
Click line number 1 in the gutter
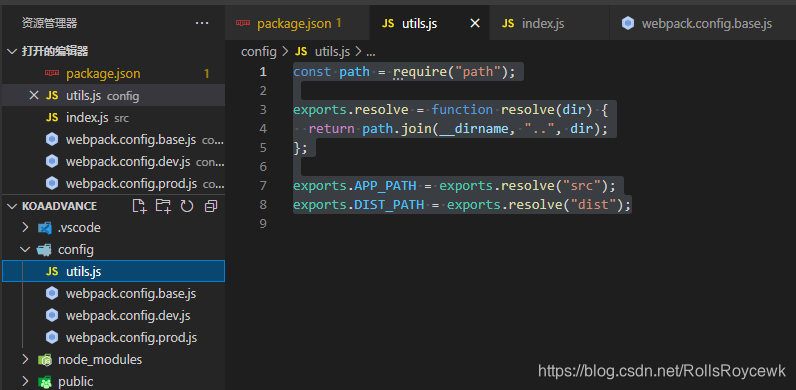tap(262, 72)
